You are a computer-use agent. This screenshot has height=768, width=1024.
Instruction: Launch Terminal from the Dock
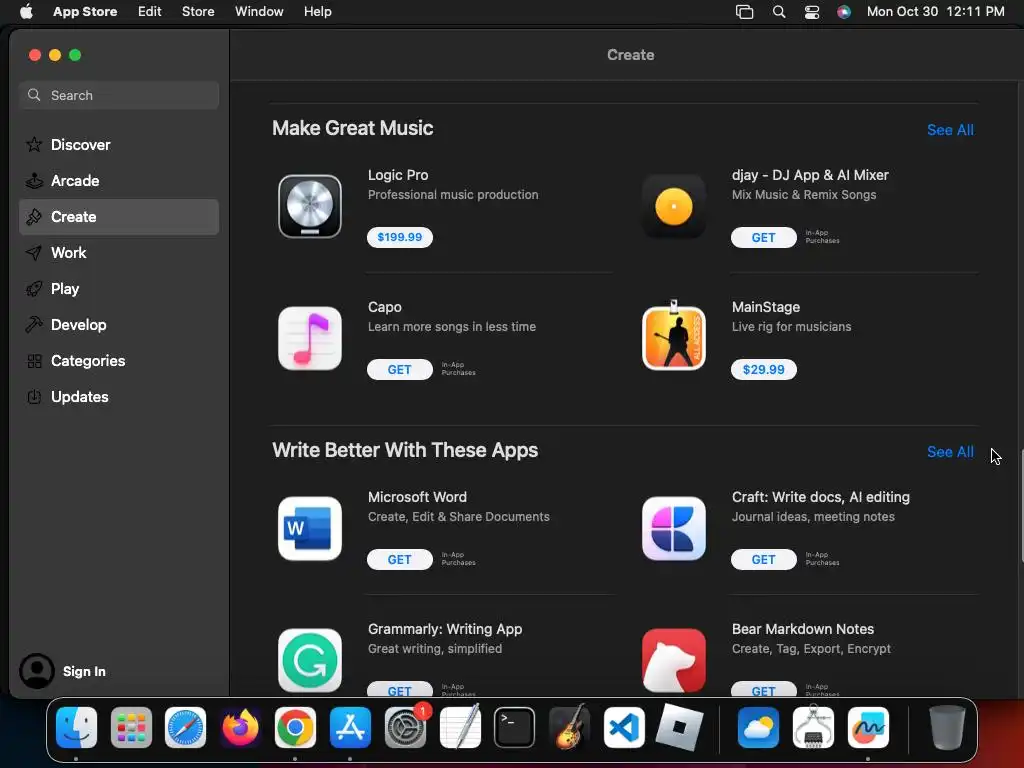coord(515,727)
